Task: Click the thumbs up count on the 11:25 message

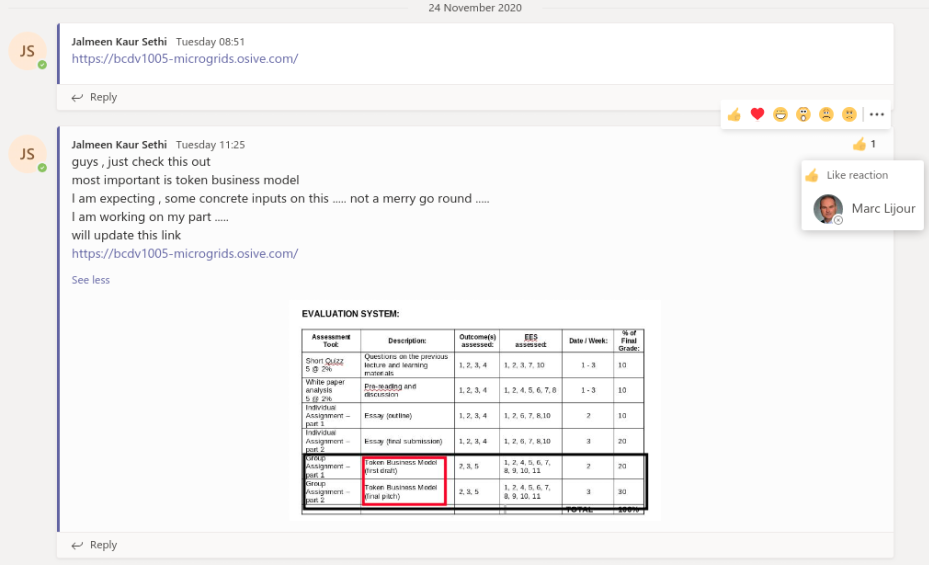Action: pos(864,145)
